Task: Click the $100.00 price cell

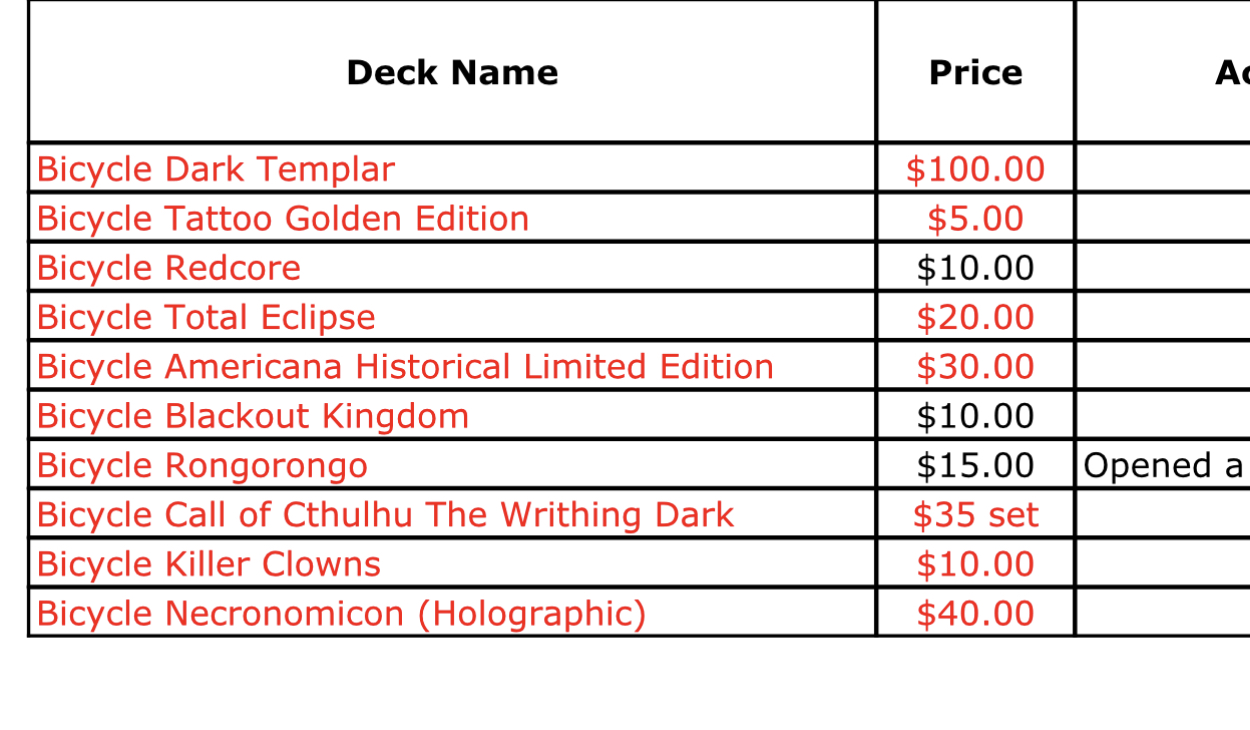Action: [975, 168]
